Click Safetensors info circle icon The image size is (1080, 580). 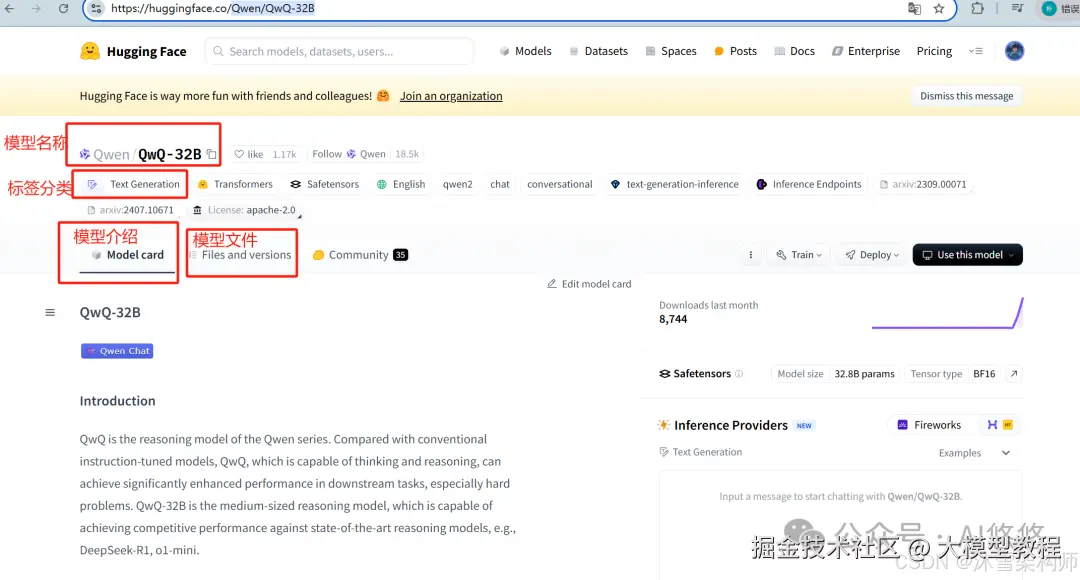739,373
